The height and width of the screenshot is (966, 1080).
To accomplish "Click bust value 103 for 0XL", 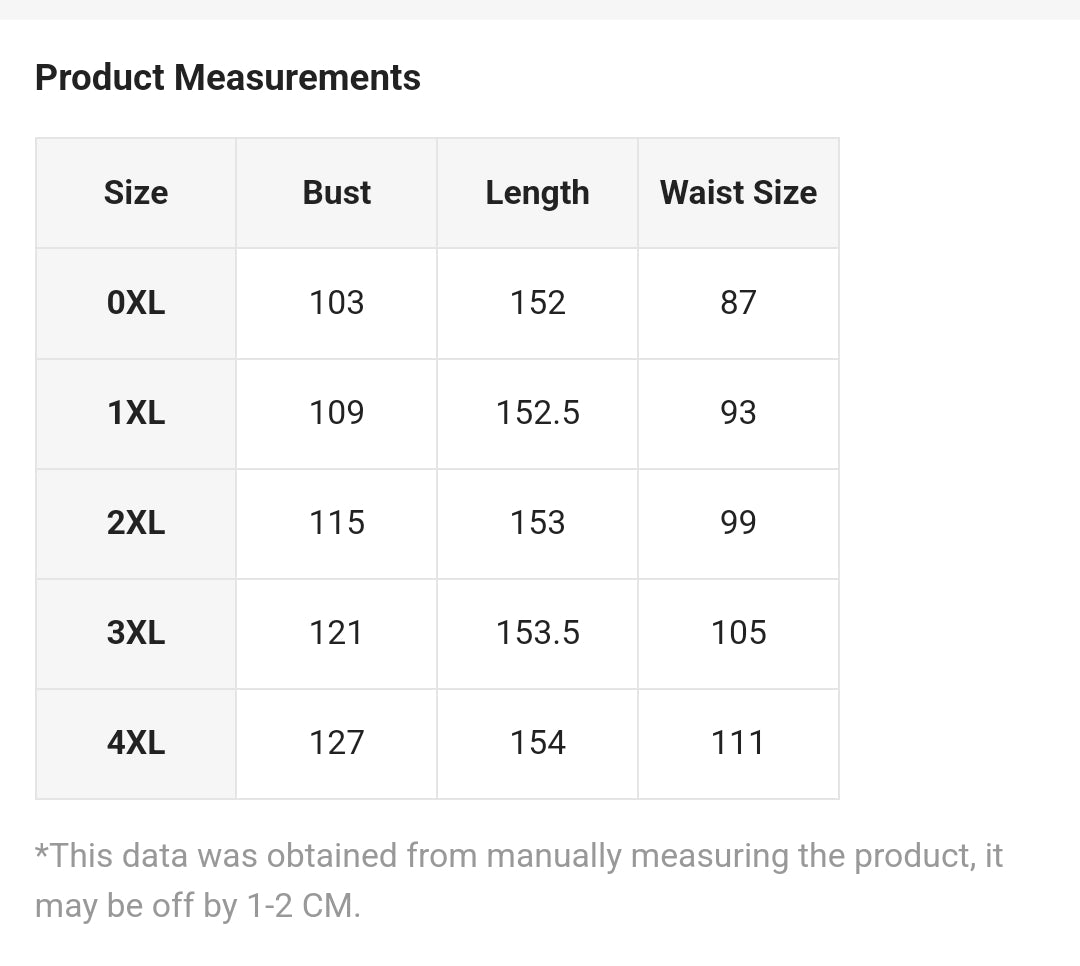I will [337, 303].
